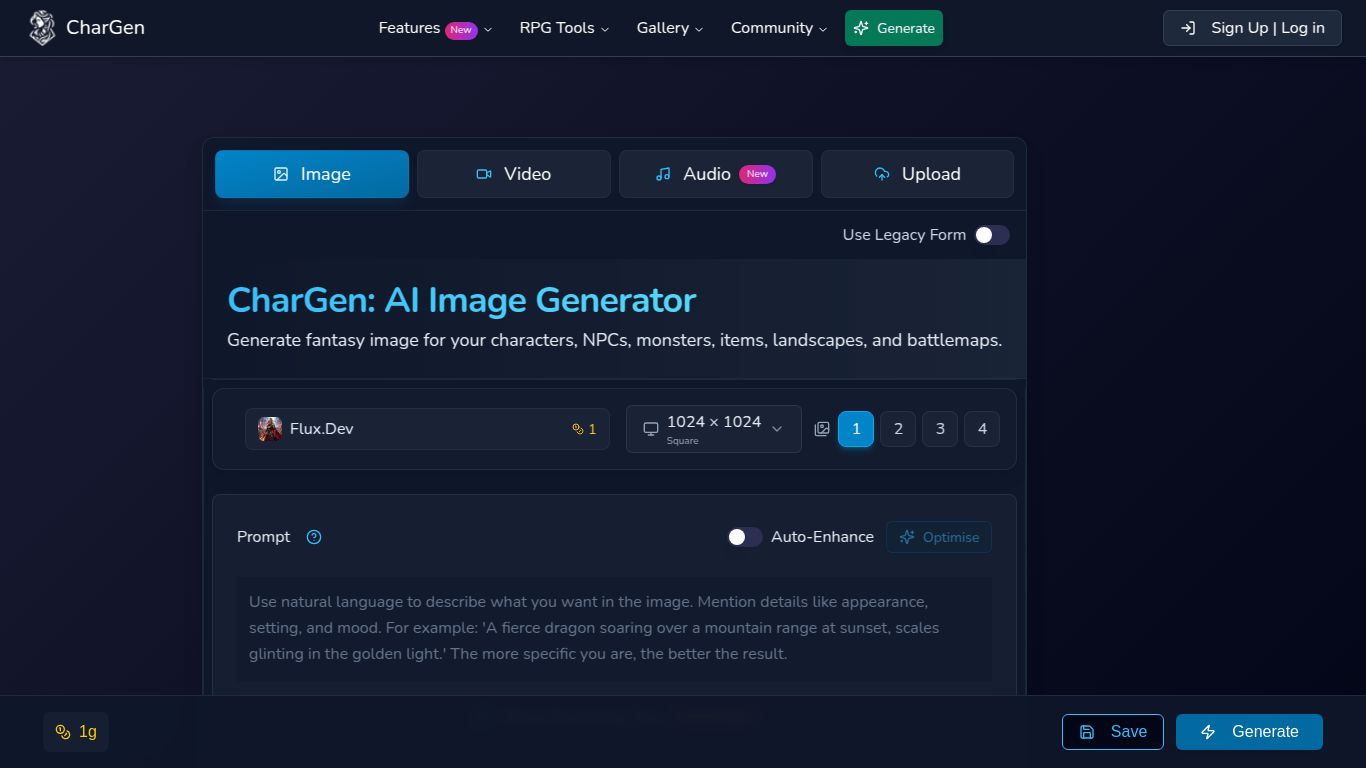Viewport: 1366px width, 768px height.
Task: Click the Upload cloud icon
Action: (x=881, y=173)
